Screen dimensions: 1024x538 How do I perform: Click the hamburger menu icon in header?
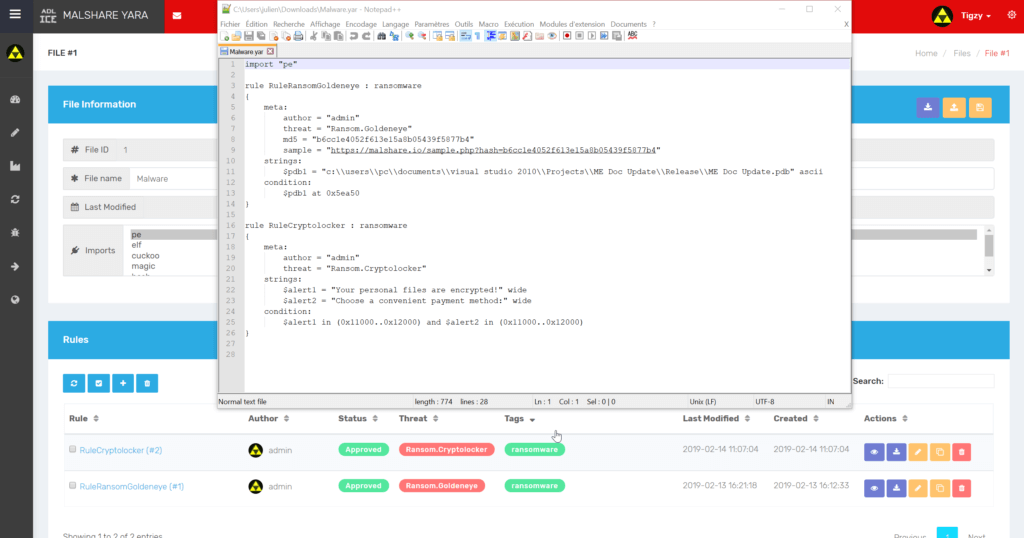click(14, 15)
